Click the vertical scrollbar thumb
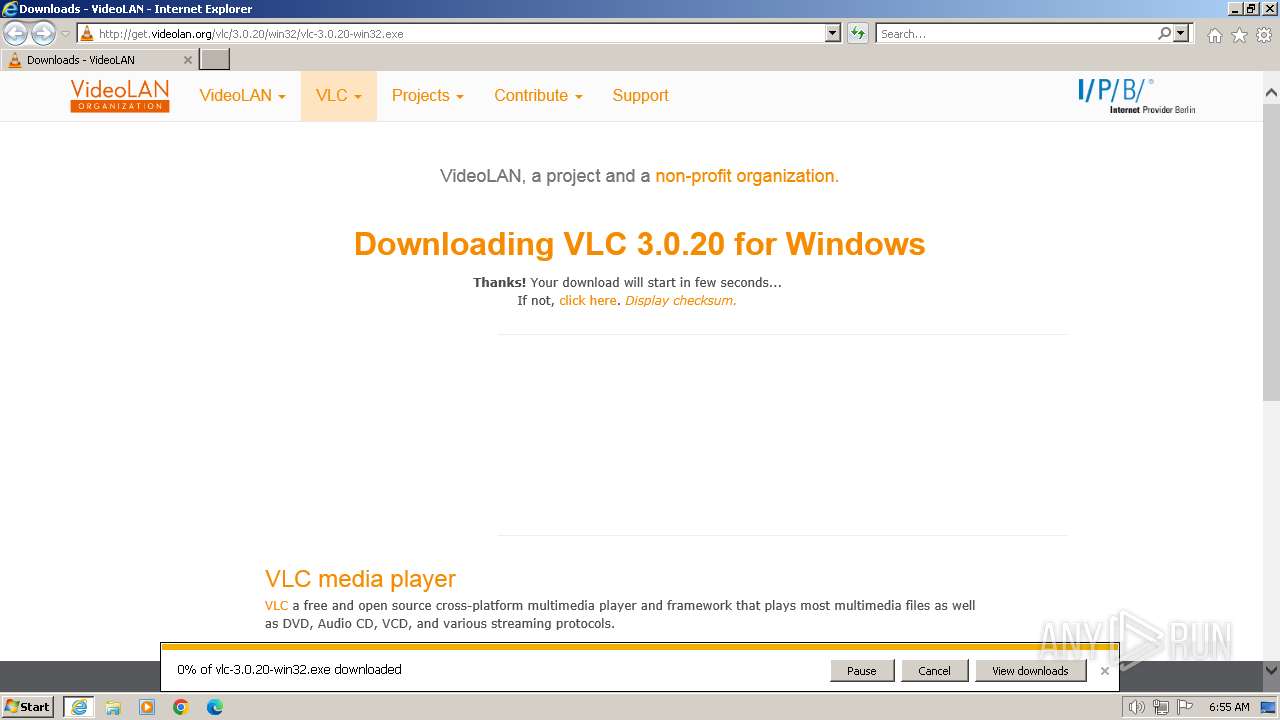Image resolution: width=1280 pixels, height=720 pixels. click(x=1271, y=252)
